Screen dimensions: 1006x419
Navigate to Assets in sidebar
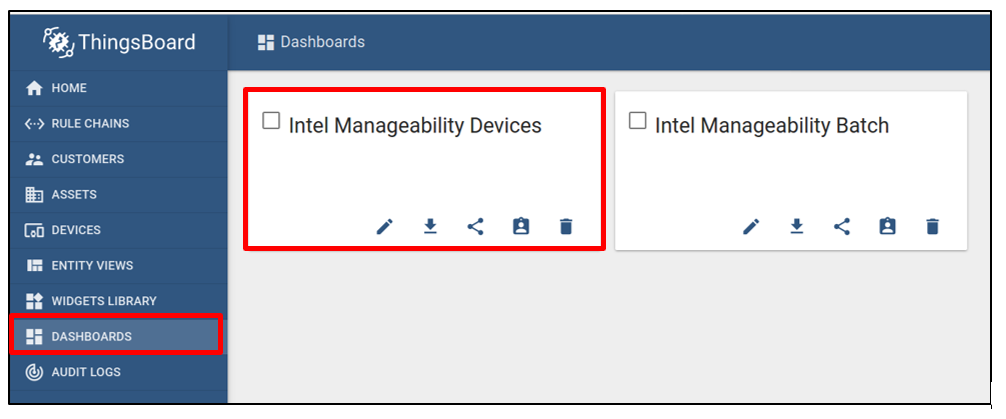click(x=73, y=195)
